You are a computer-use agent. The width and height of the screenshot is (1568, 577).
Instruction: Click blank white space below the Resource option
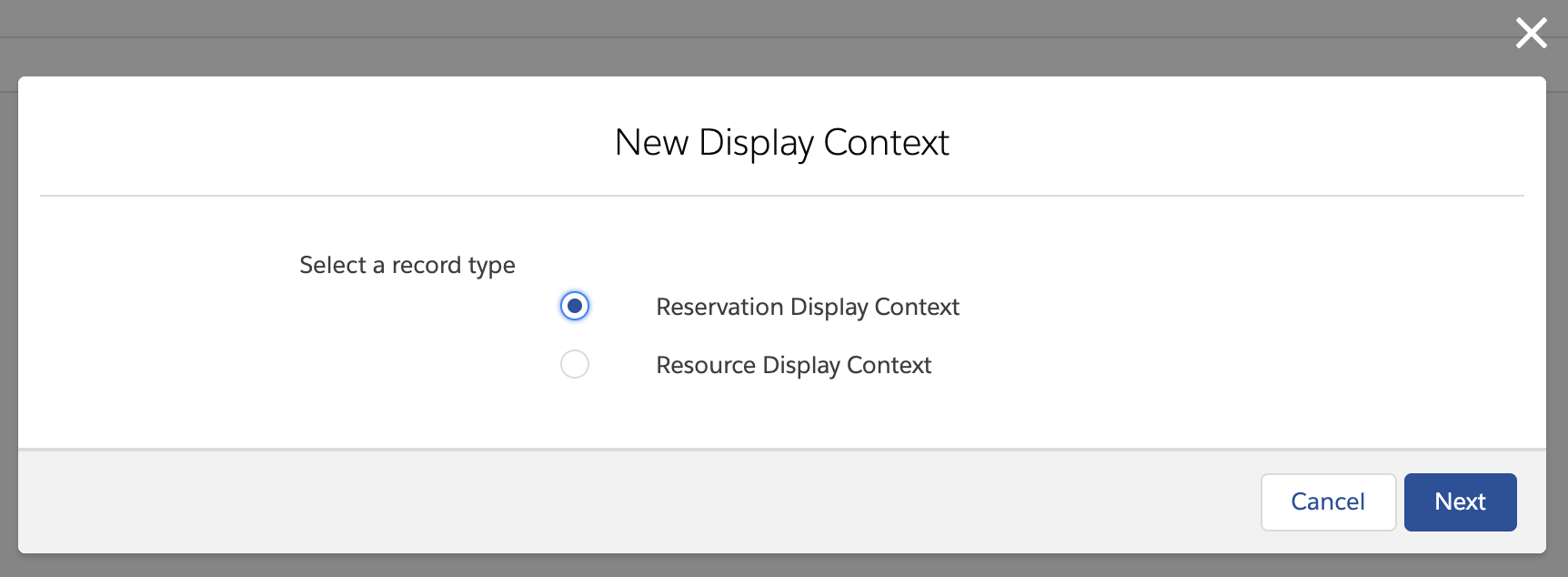(x=782, y=414)
